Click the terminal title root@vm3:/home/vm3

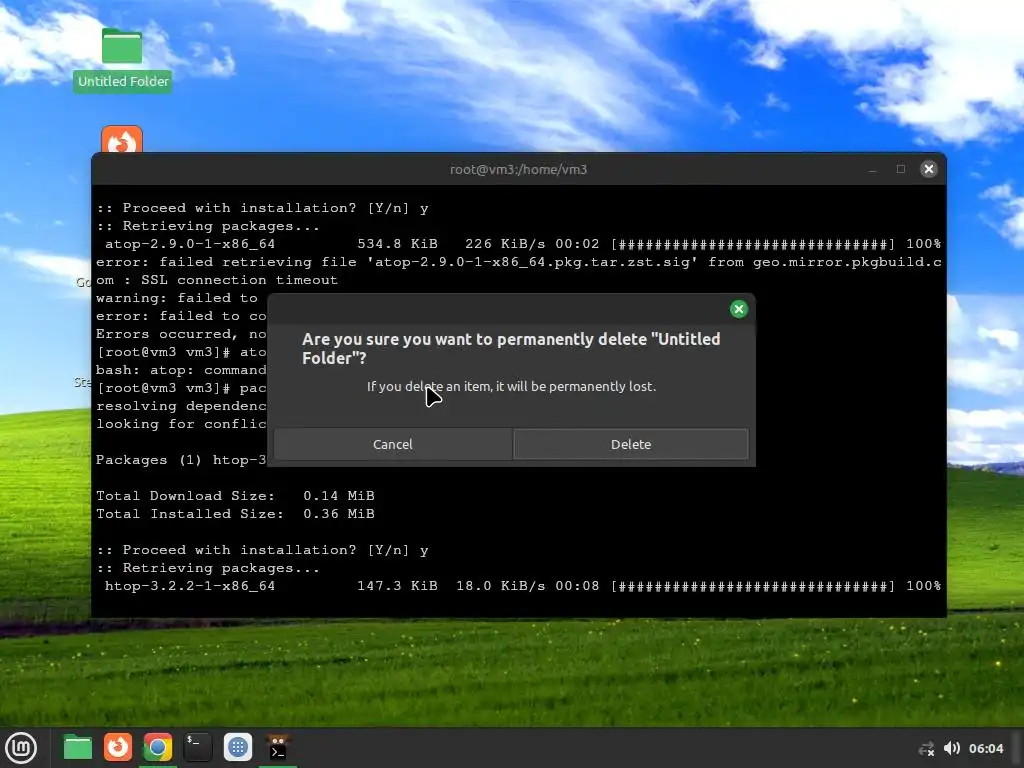pyautogui.click(x=519, y=169)
